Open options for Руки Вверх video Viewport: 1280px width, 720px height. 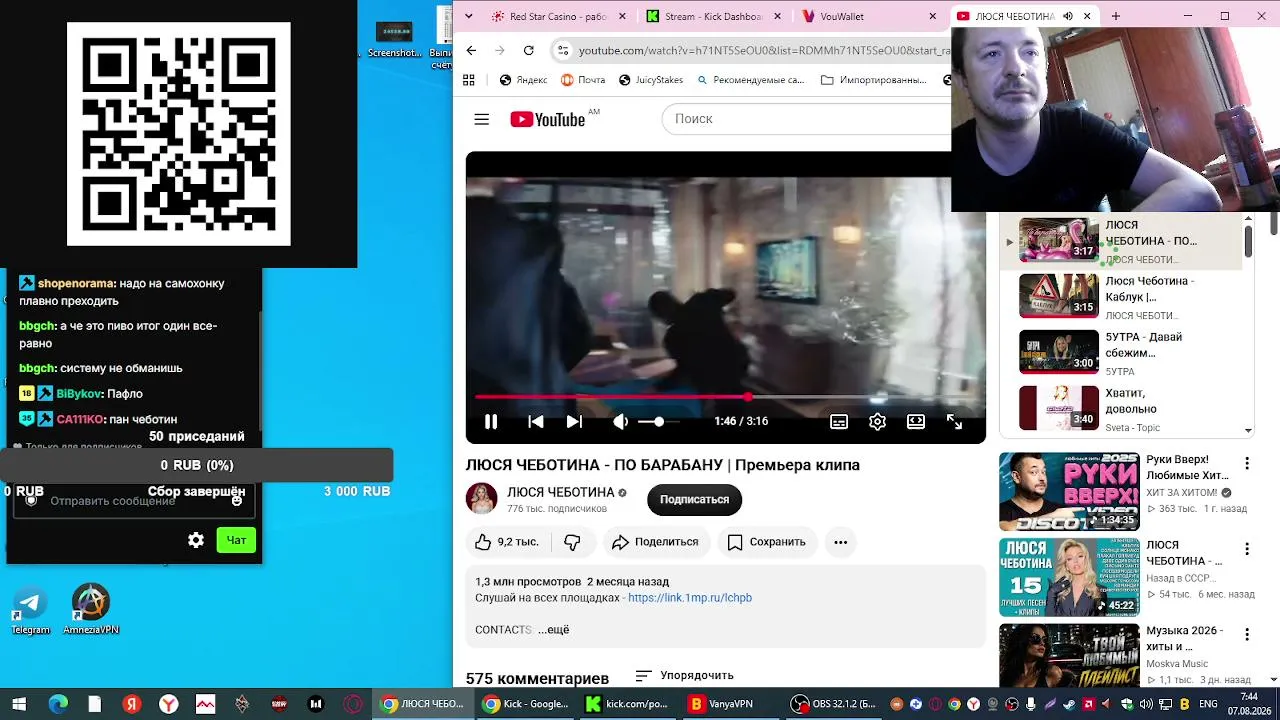pos(1247,464)
